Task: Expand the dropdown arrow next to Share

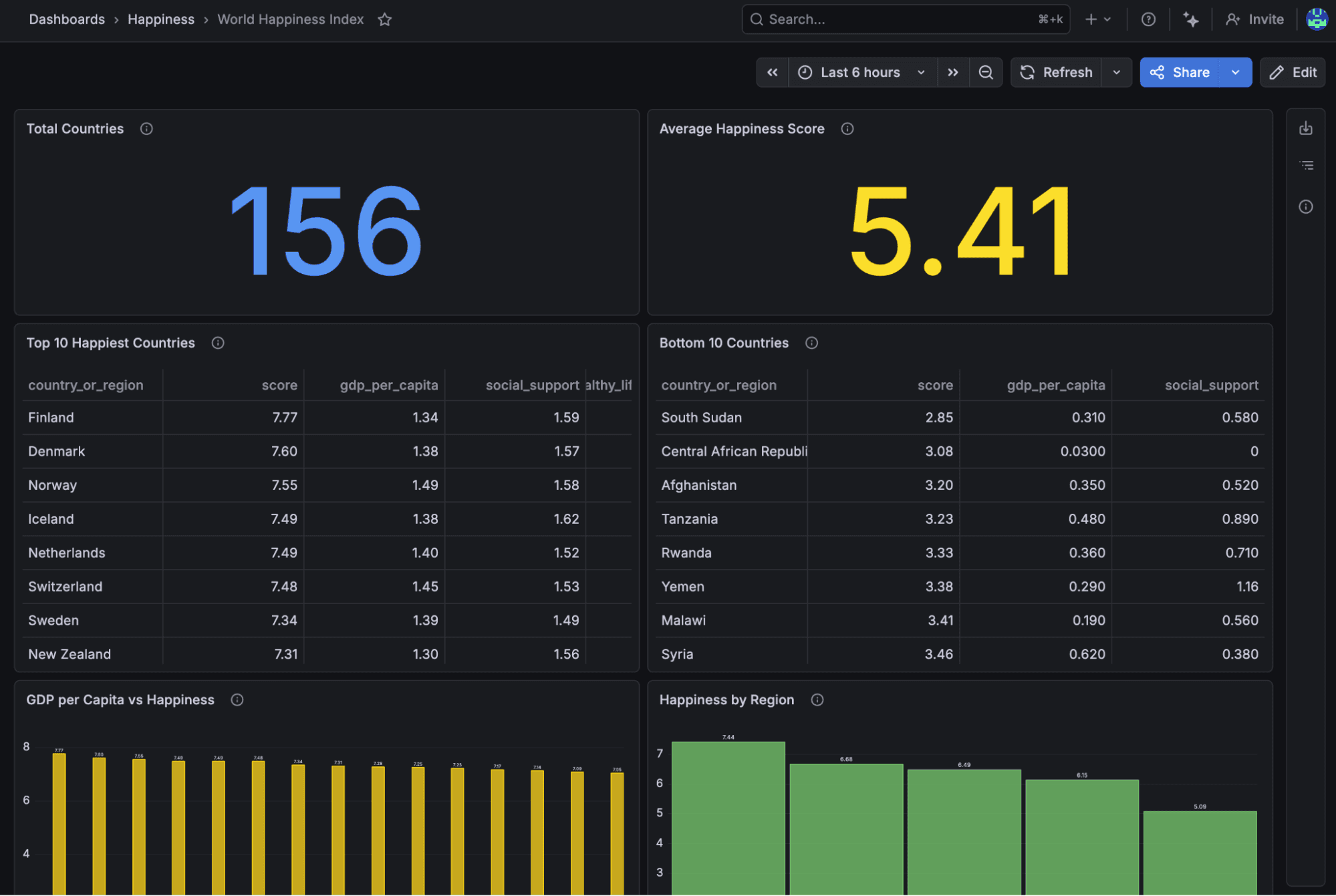Action: click(1234, 72)
